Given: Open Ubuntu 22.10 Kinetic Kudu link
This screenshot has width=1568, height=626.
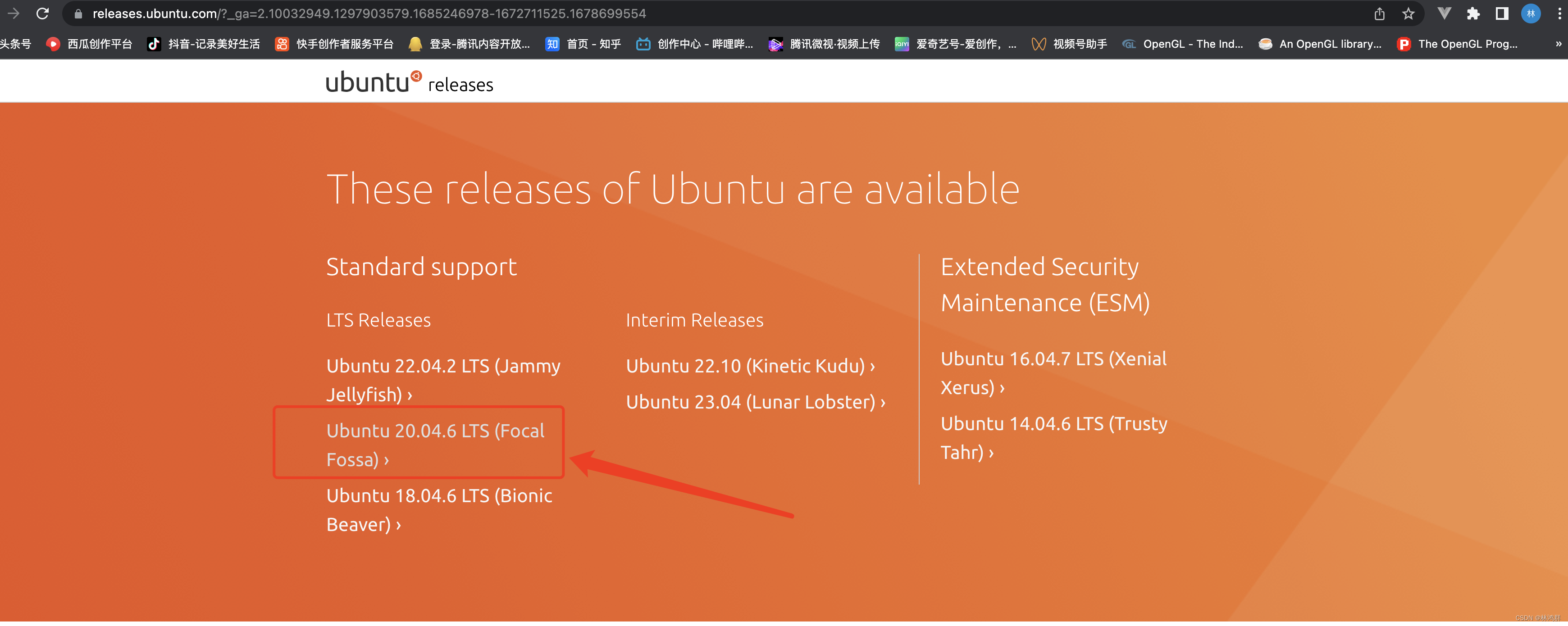Looking at the screenshot, I should pos(750,366).
